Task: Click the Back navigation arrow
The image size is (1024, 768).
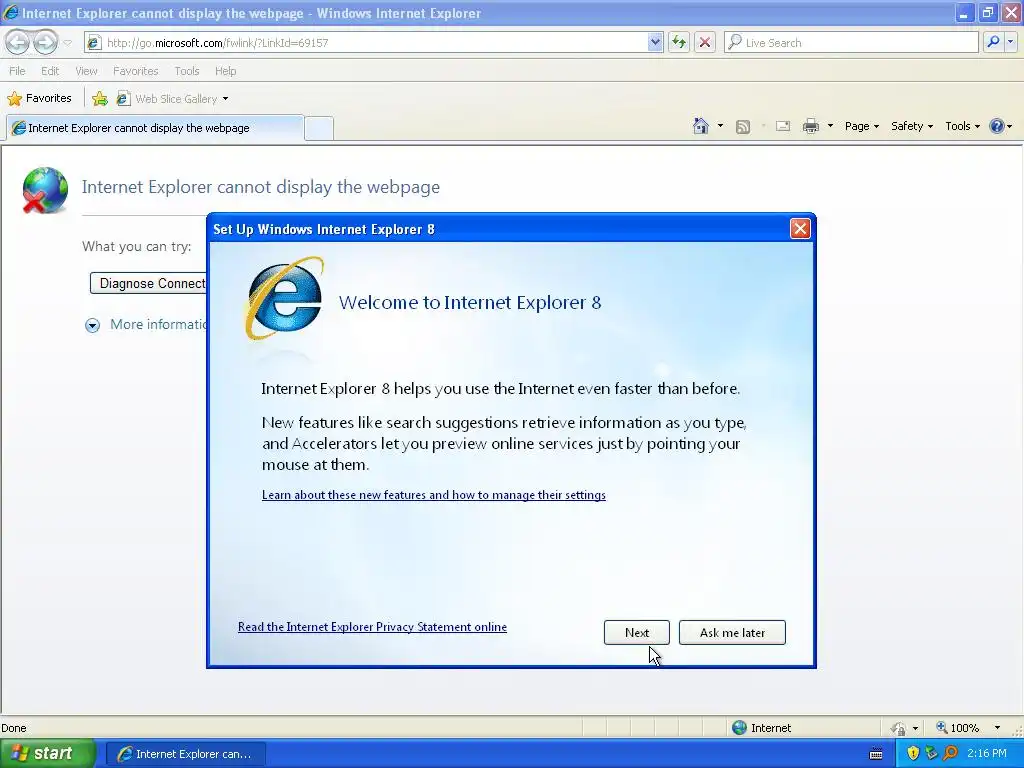Action: click(18, 42)
